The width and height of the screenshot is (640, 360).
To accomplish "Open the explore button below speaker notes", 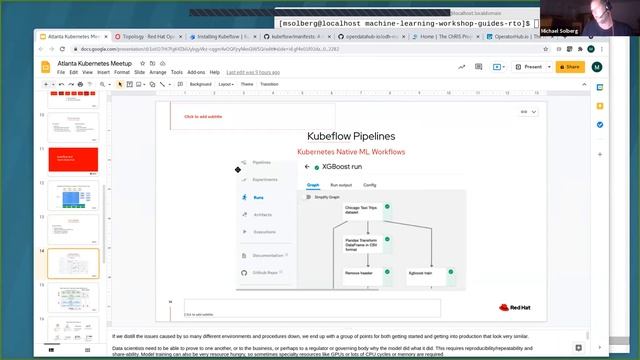I will [578, 348].
